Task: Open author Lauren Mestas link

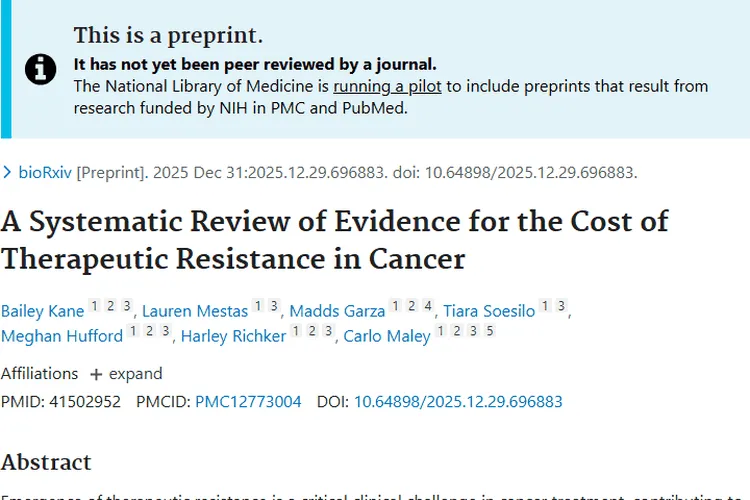Action: (195, 311)
